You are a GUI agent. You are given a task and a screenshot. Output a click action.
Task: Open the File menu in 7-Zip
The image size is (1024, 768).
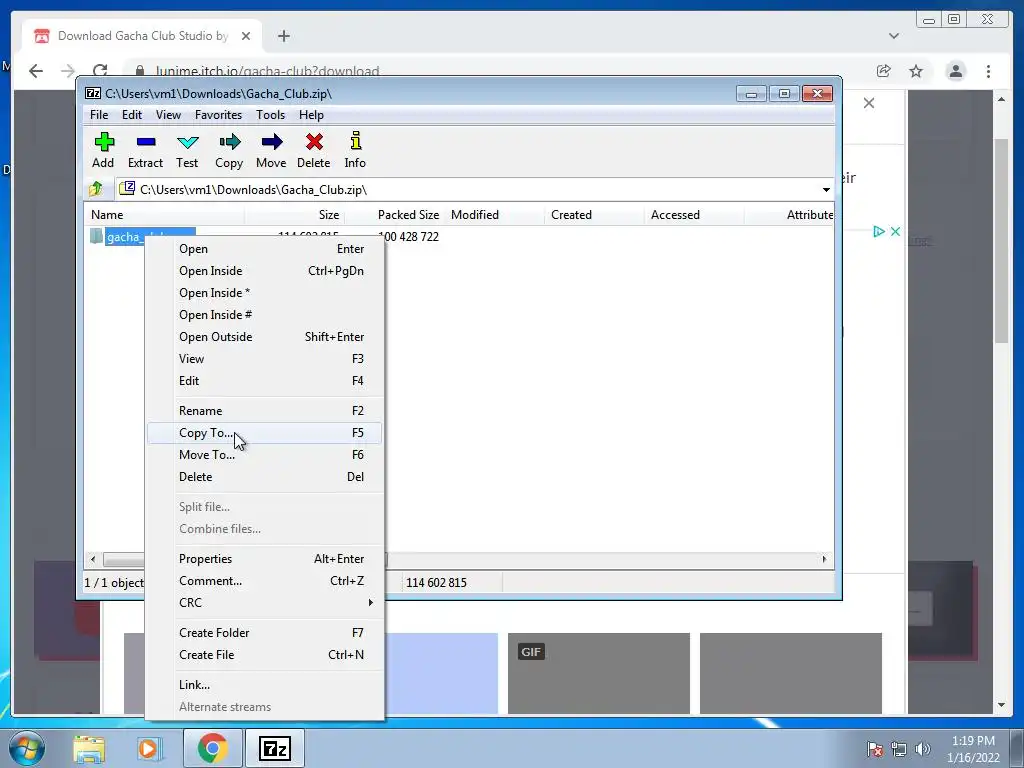click(99, 115)
